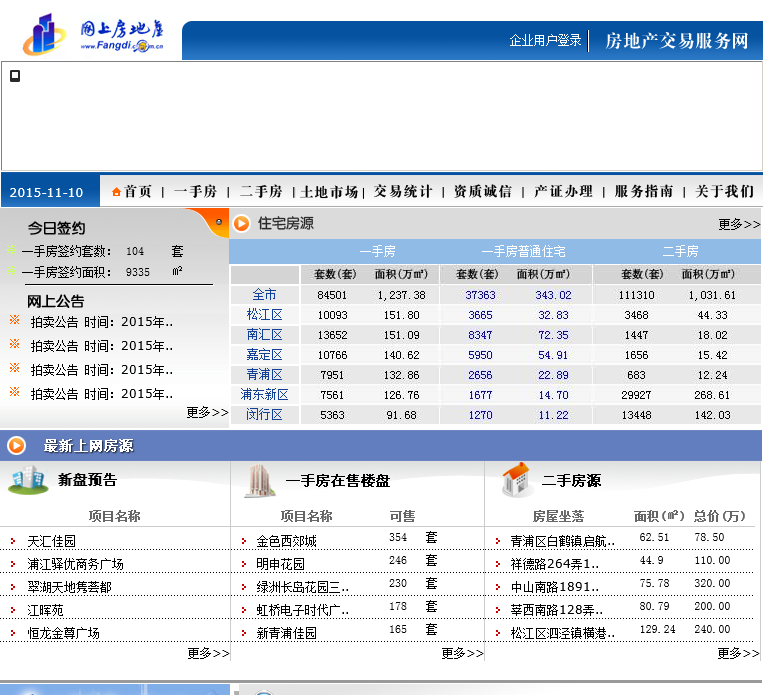Open the 交易统计 navigation menu item
The height and width of the screenshot is (695, 764).
coord(403,191)
